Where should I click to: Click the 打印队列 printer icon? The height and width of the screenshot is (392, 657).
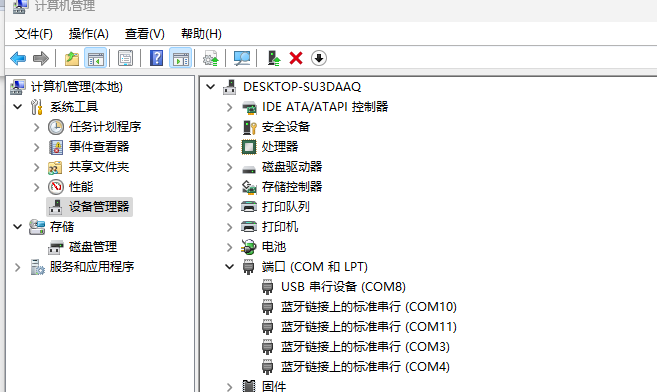click(249, 206)
